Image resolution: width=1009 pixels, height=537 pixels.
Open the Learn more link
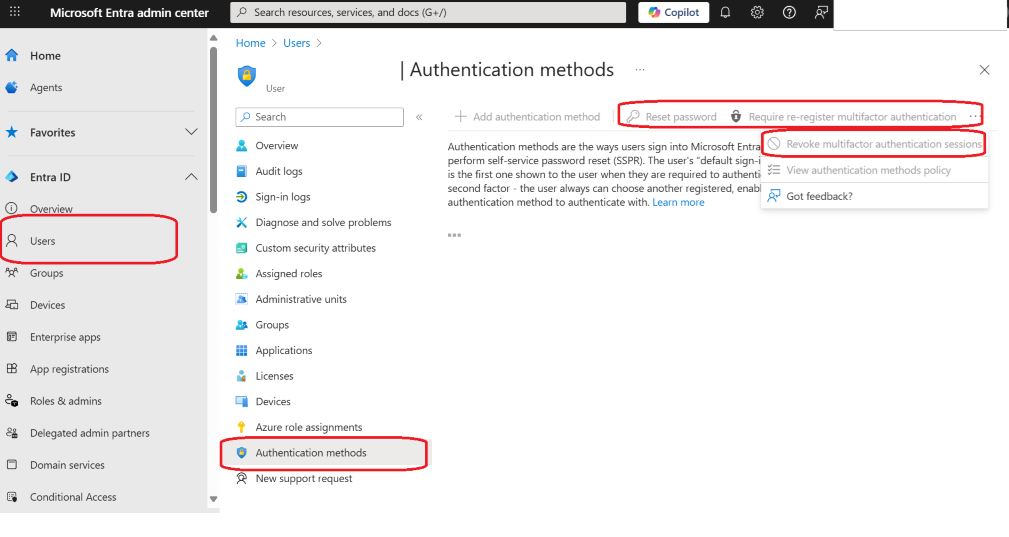point(678,203)
